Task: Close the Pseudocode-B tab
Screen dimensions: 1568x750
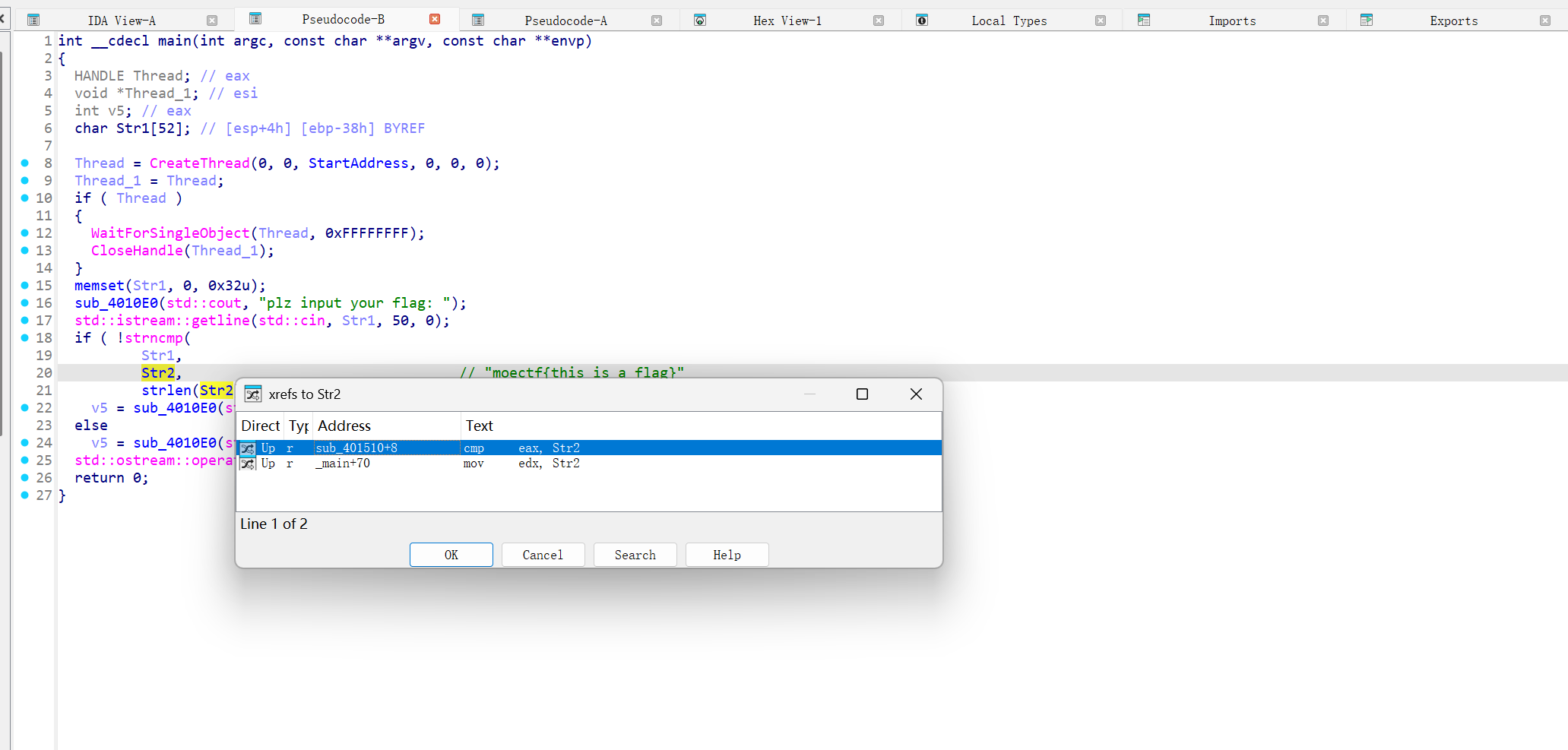Action: click(x=435, y=20)
